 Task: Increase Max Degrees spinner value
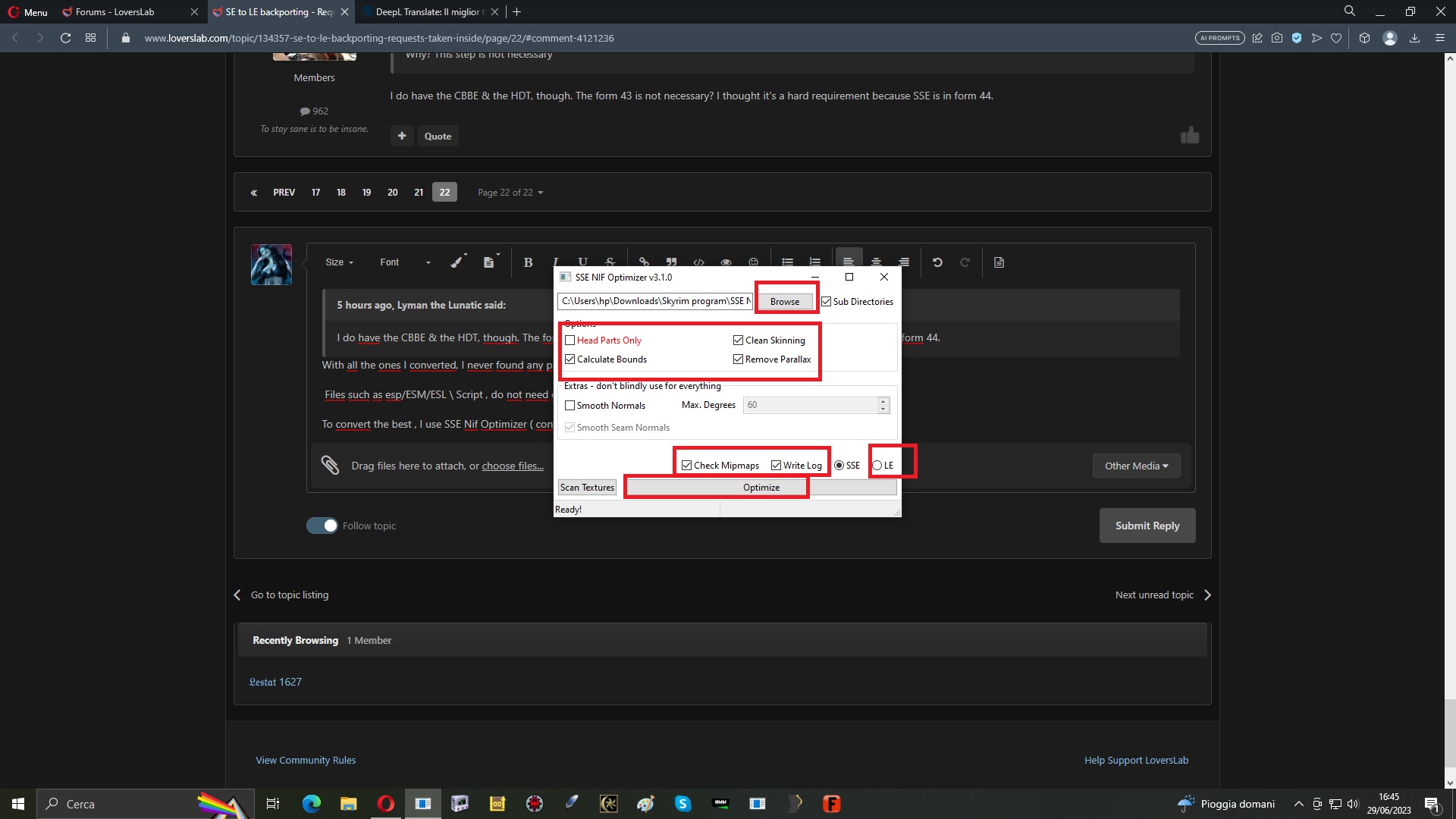coord(883,400)
